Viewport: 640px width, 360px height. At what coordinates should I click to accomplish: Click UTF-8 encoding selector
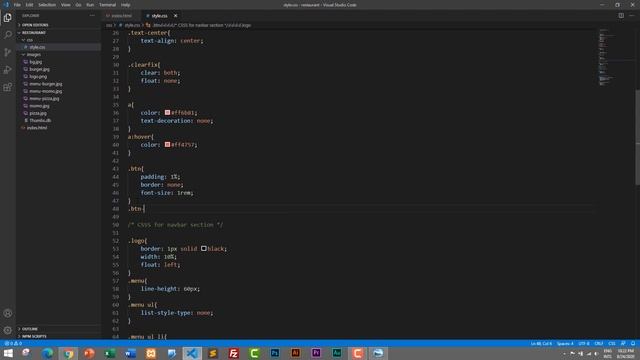pos(584,344)
